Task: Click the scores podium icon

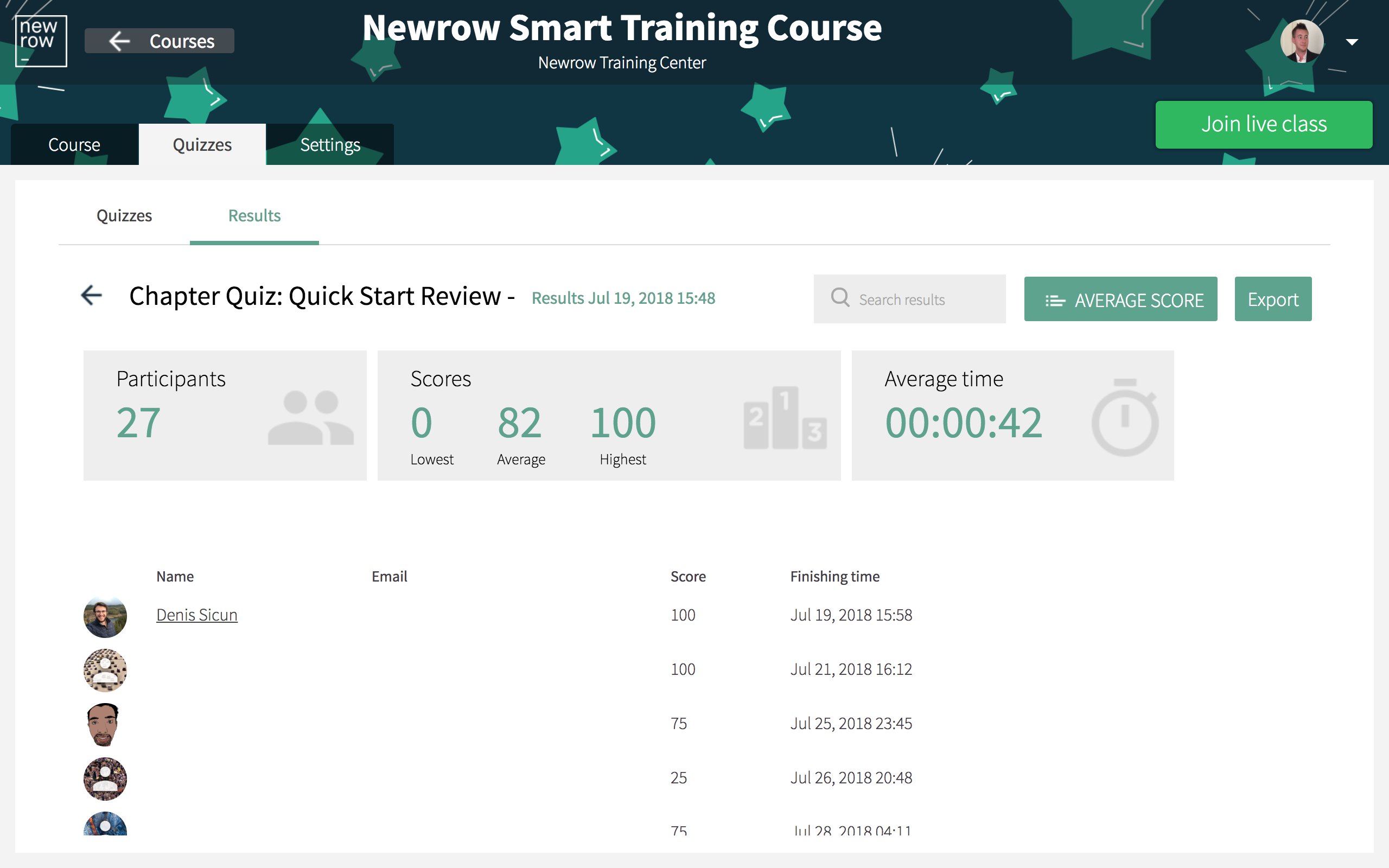Action: point(785,418)
